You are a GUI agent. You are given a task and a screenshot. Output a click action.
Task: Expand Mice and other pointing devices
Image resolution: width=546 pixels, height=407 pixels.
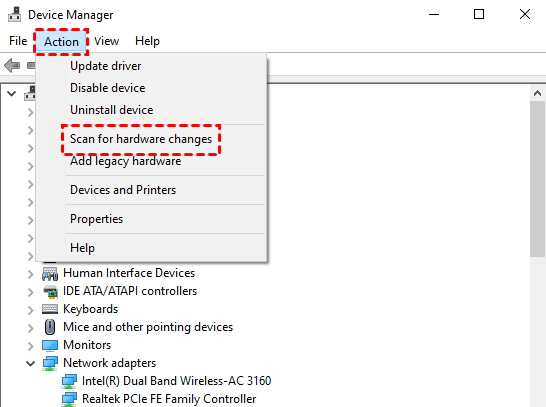tap(31, 328)
